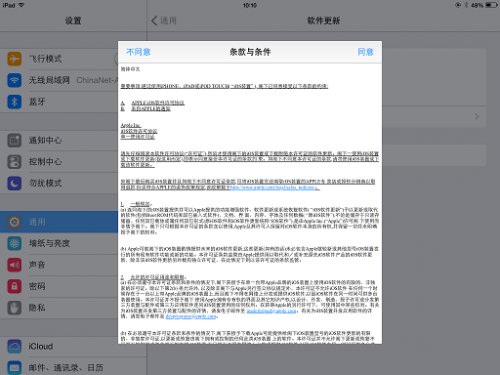The image size is (500, 375).
Task: Open 通知中心 notification center icon
Action: [x=14, y=140]
